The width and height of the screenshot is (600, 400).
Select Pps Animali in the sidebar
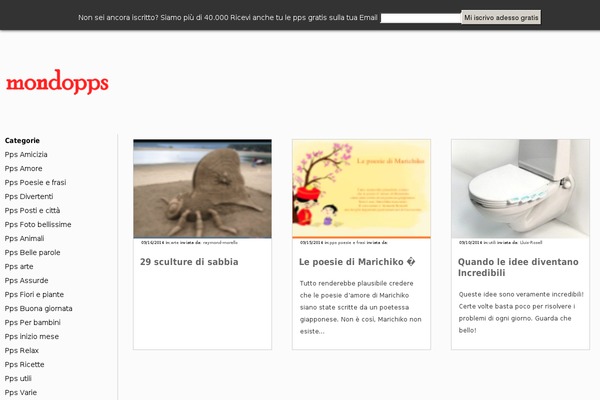click(x=24, y=239)
